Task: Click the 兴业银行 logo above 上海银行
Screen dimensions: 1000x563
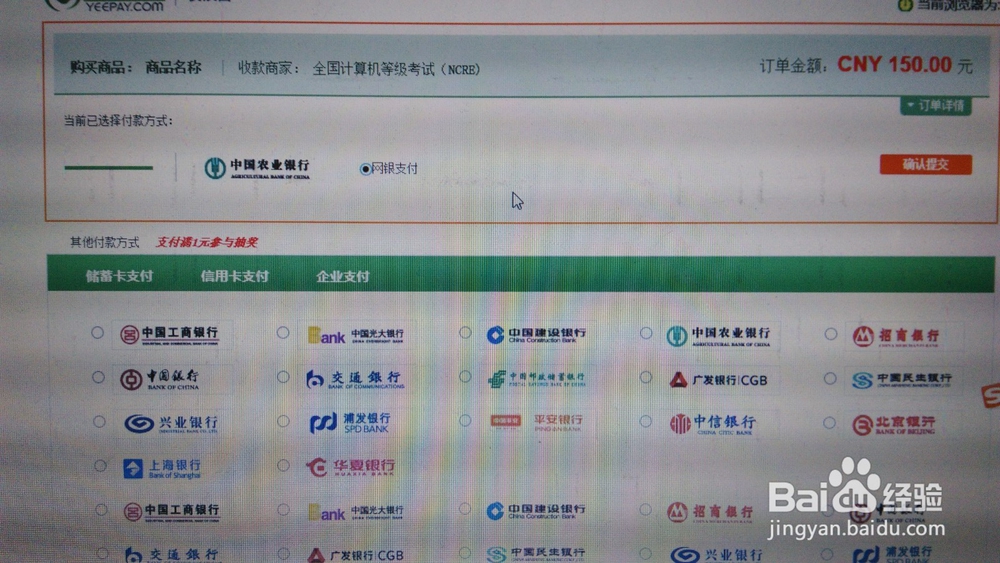Action: point(171,423)
